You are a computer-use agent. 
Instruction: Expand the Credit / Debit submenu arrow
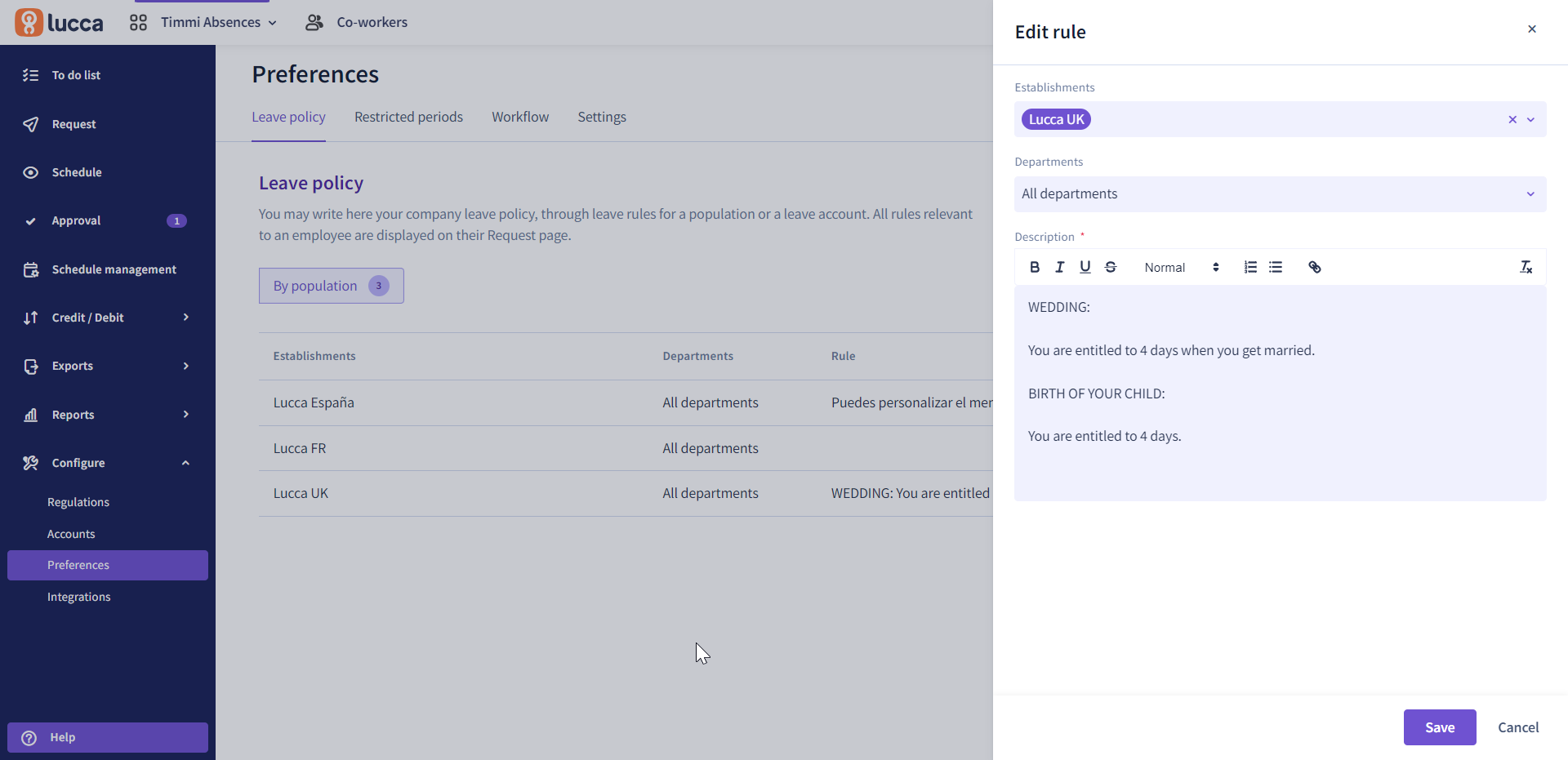point(186,317)
